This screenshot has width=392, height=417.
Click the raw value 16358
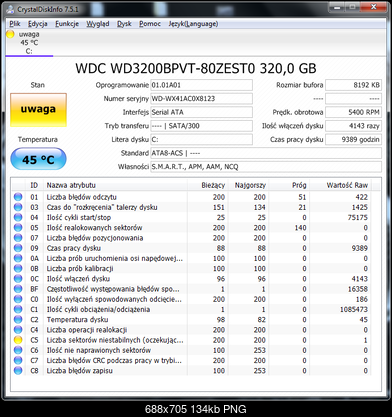click(358, 289)
